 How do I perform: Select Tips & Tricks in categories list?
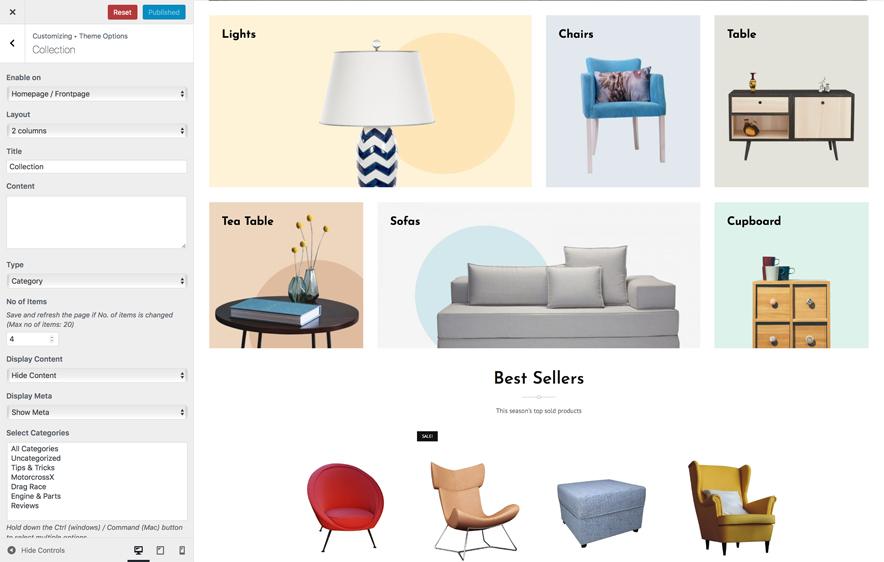click(33, 468)
